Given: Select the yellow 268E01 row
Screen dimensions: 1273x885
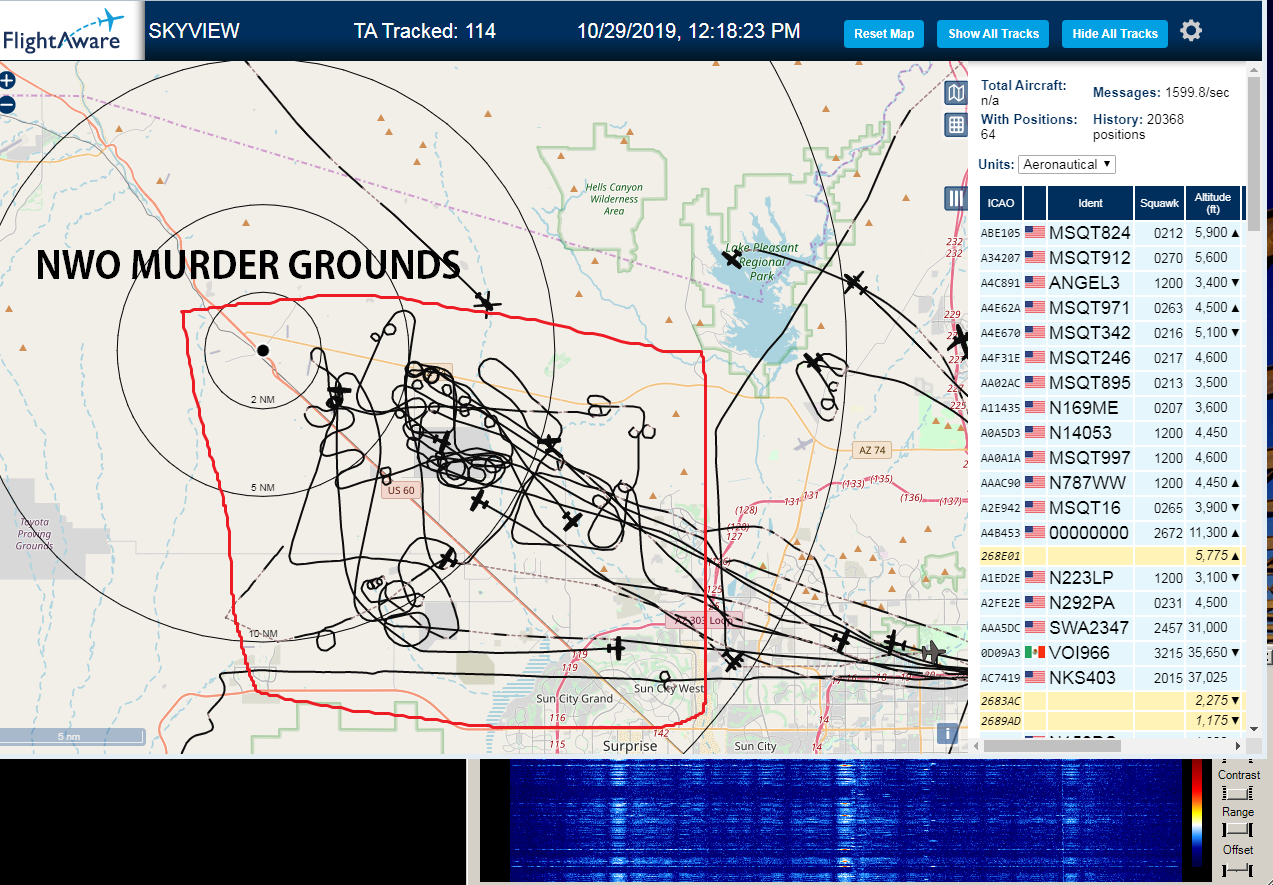Looking at the screenshot, I should (1111, 555).
